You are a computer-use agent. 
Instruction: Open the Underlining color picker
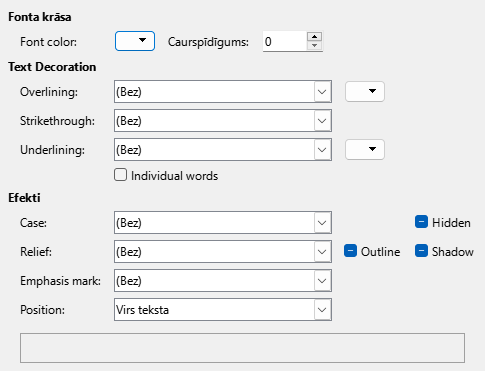tap(365, 149)
